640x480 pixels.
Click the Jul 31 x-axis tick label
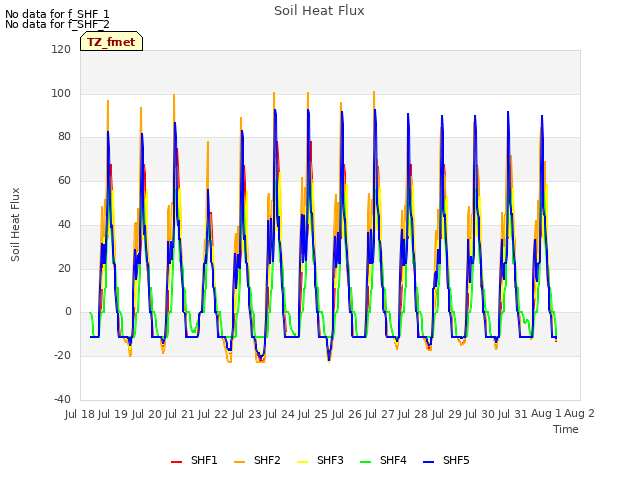click(x=513, y=414)
